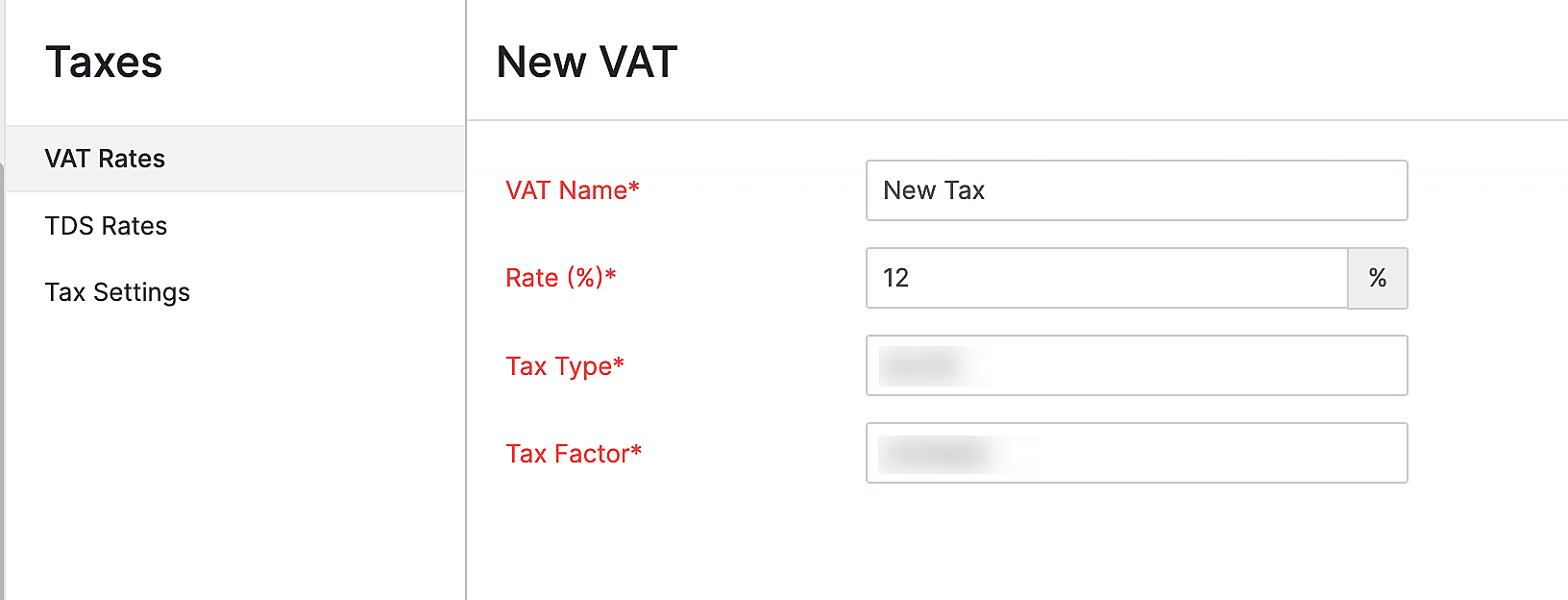1568x600 pixels.
Task: Switch to TDS Rates
Action: click(x=105, y=226)
